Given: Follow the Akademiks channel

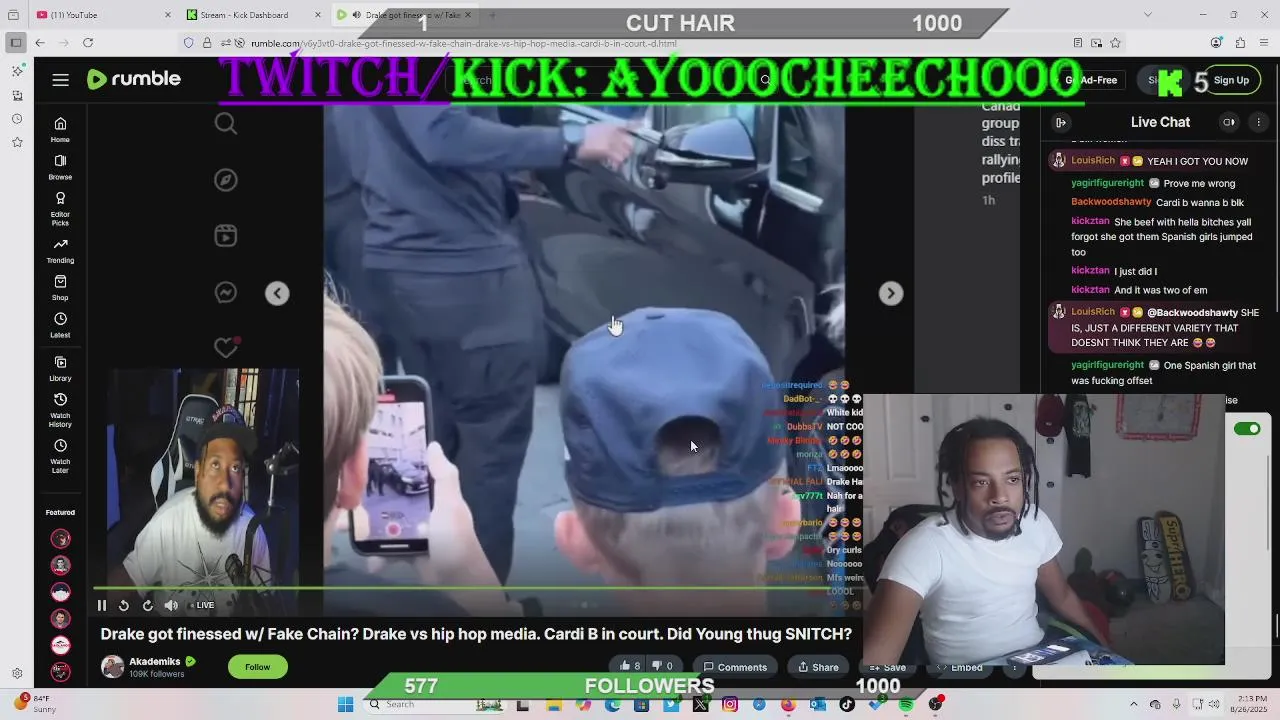Looking at the screenshot, I should (257, 667).
